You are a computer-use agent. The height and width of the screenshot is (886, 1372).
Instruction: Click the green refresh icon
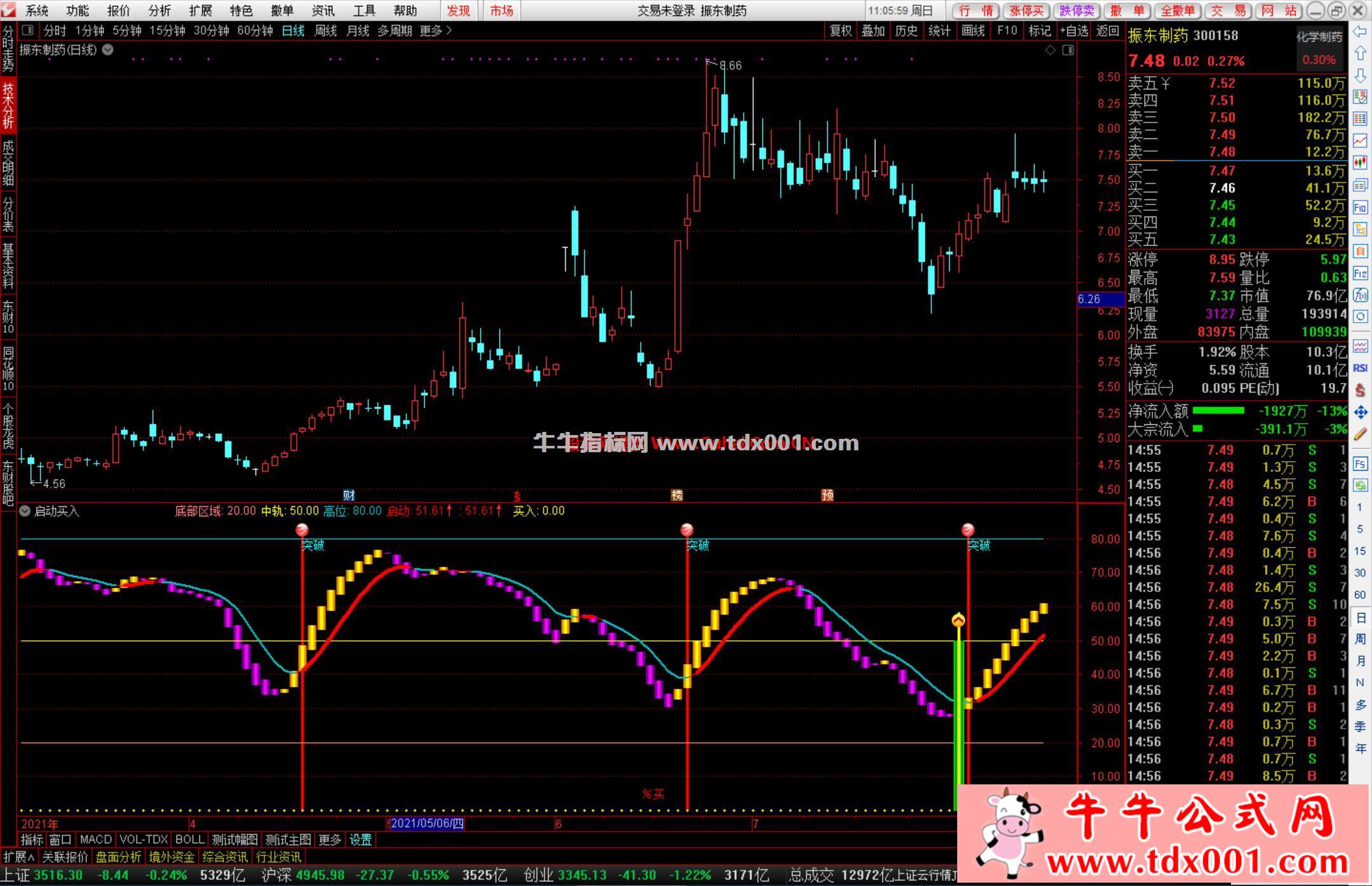[1360, 486]
